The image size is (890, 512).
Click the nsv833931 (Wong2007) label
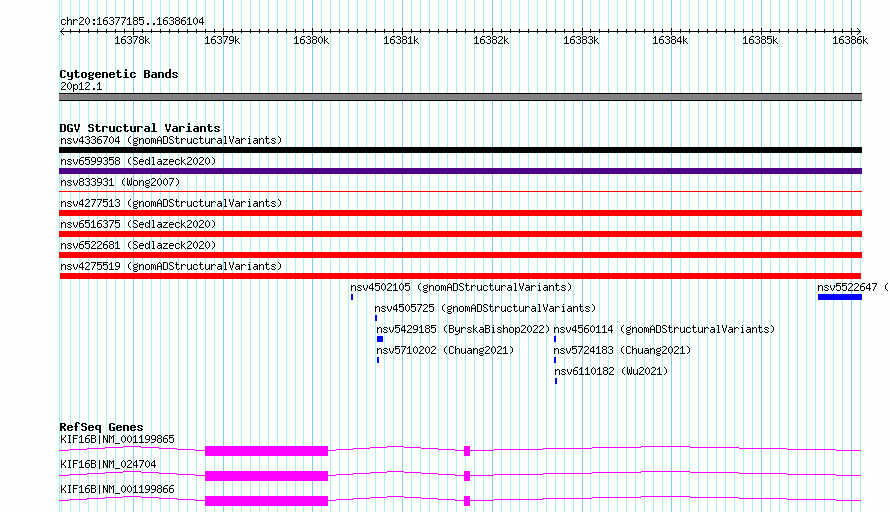click(120, 182)
